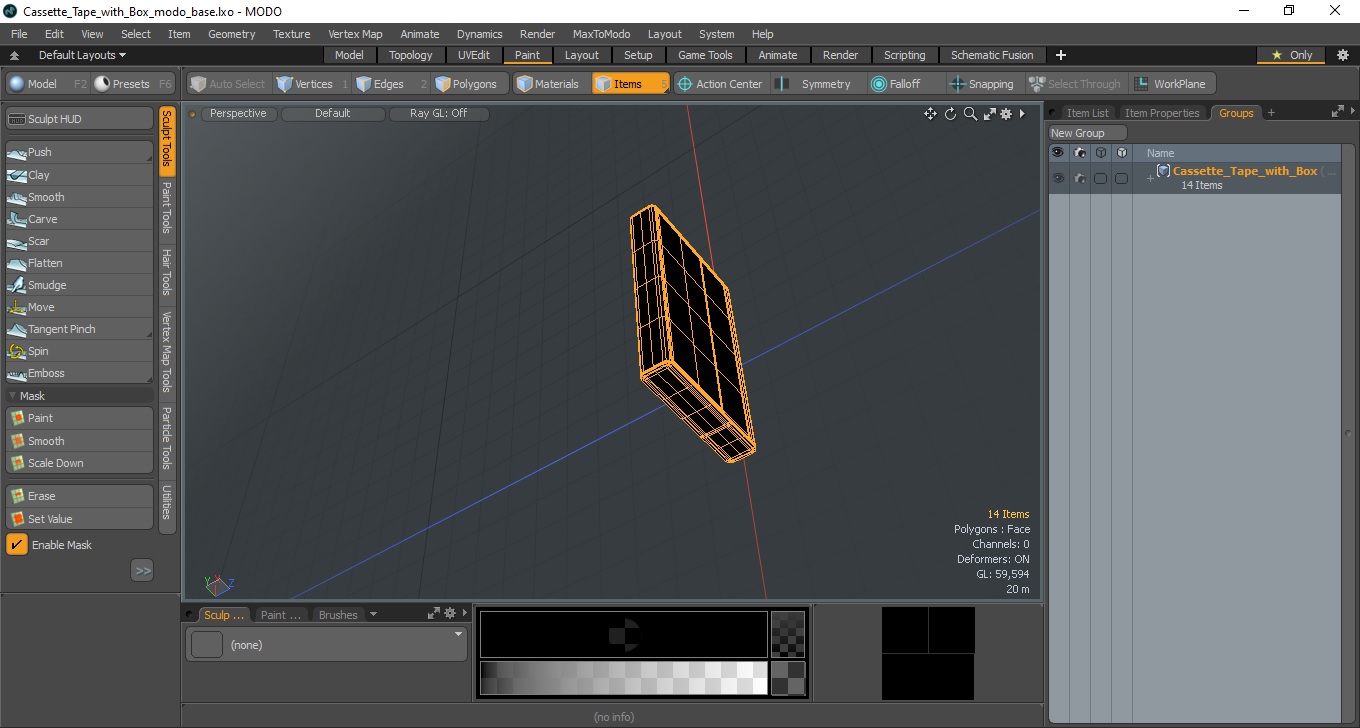
Task: Select the Carve sculpt tool
Action: (79, 219)
